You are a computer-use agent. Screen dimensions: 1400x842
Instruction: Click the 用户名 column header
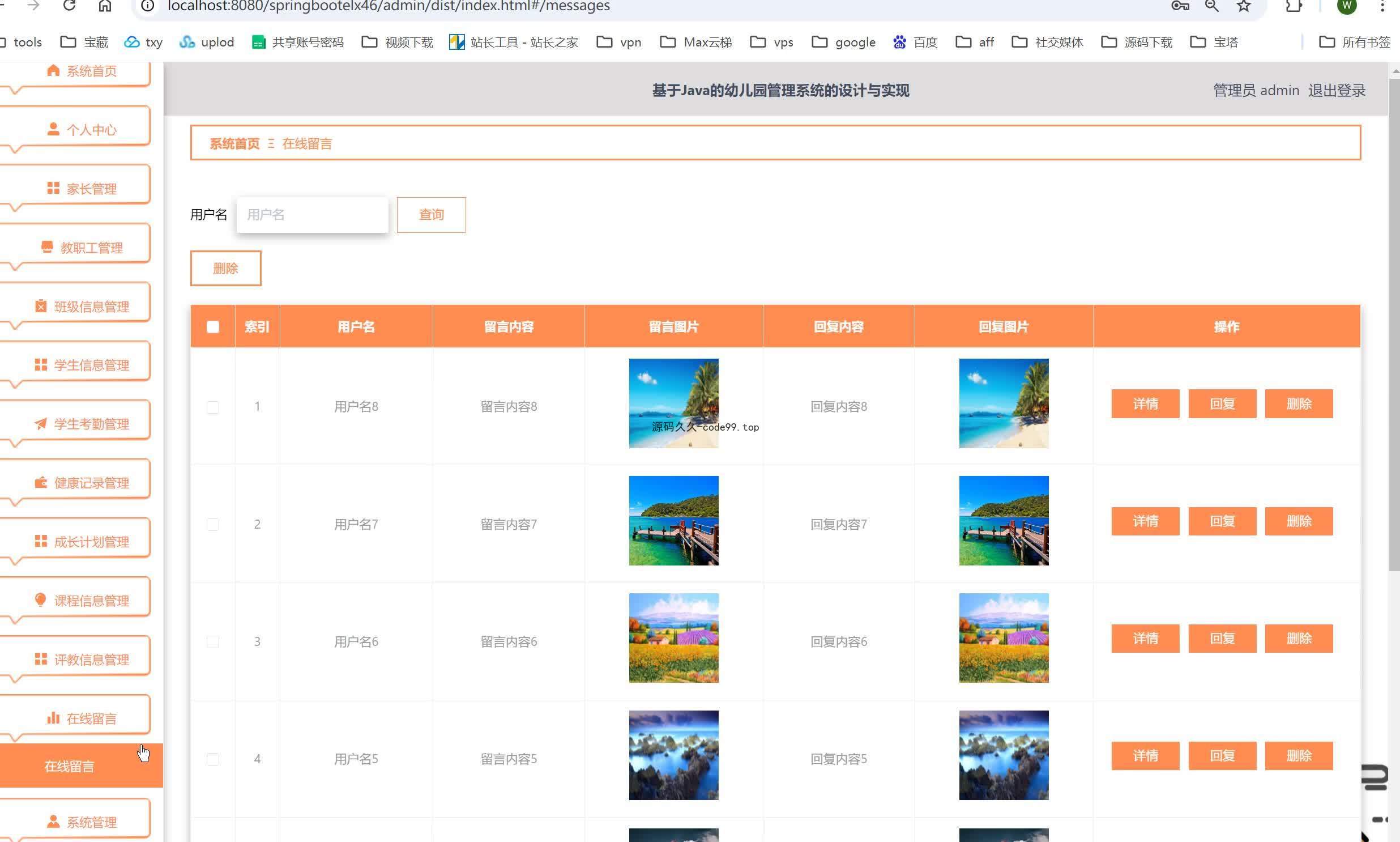[x=356, y=327]
